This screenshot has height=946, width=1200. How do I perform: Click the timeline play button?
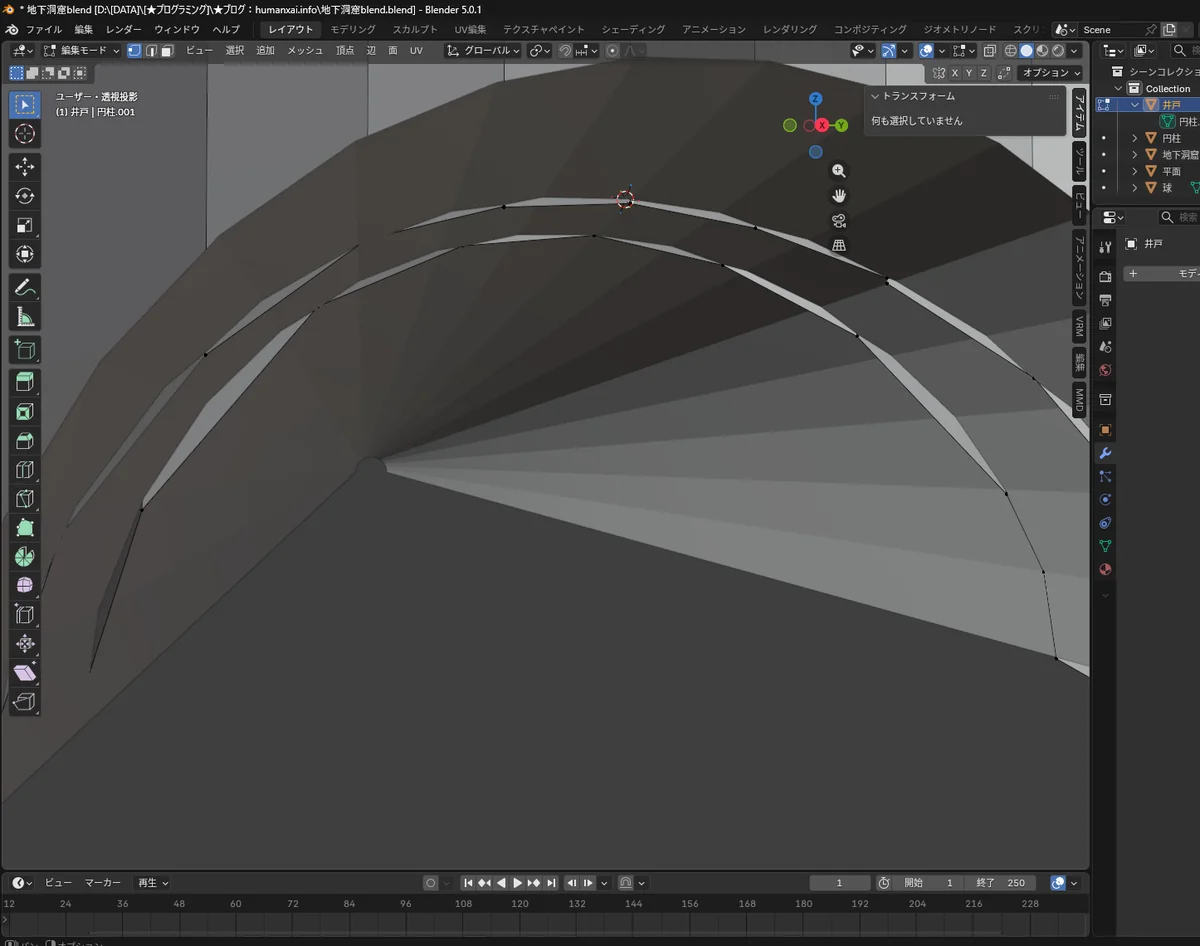517,883
